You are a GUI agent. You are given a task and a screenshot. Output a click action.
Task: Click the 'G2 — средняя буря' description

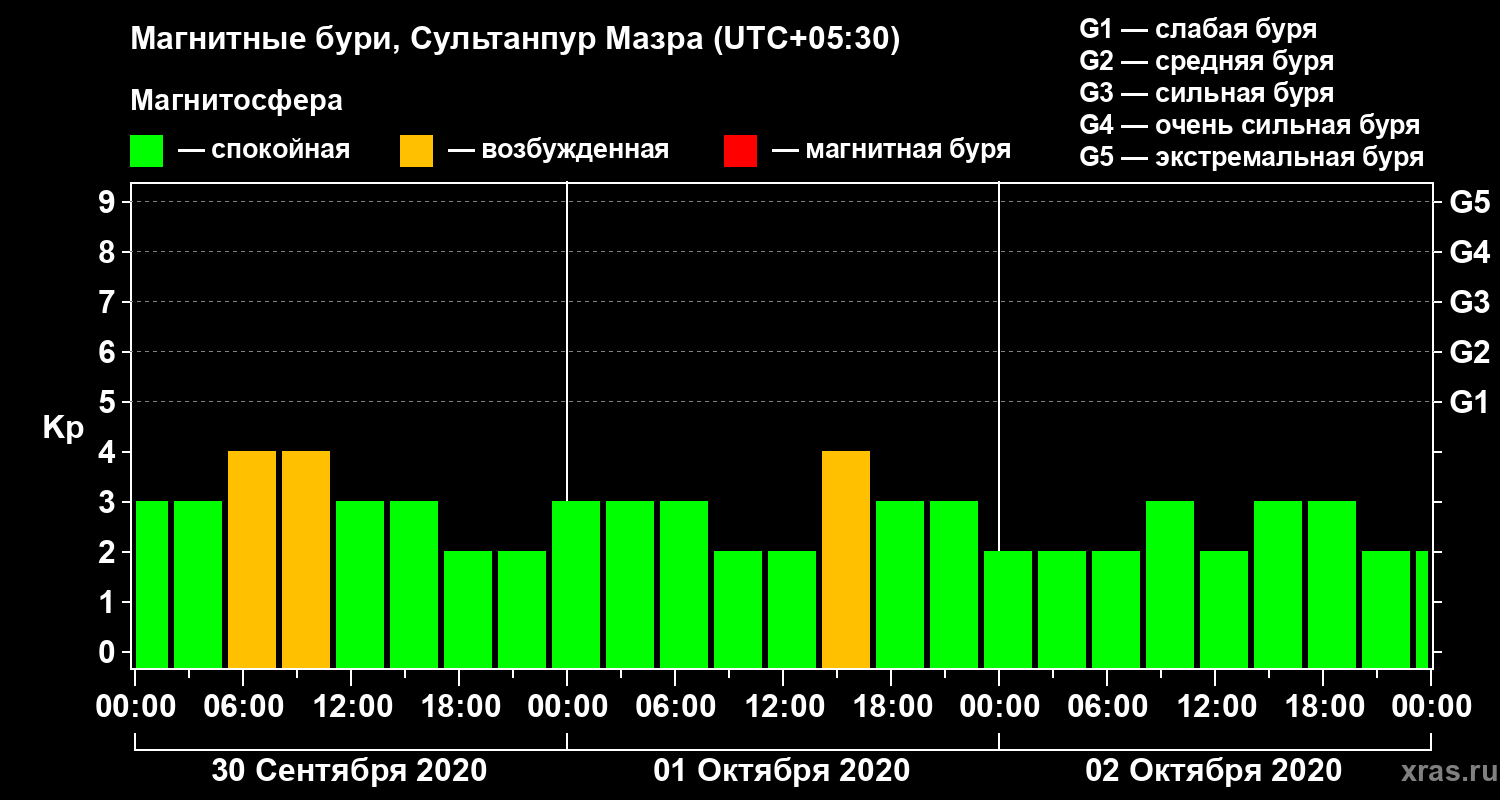pyautogui.click(x=1206, y=61)
